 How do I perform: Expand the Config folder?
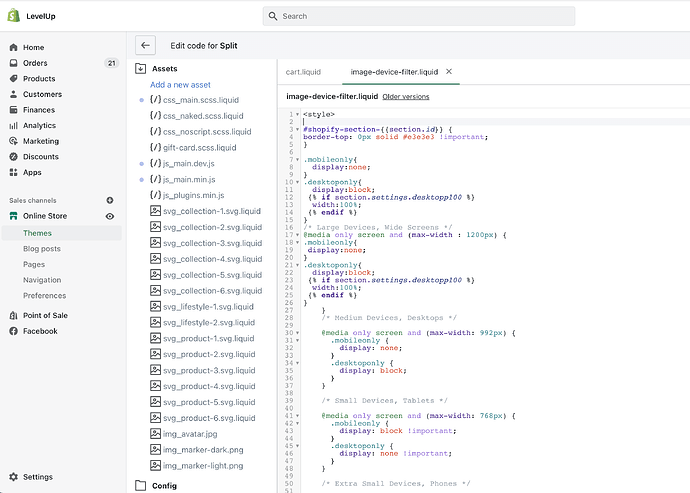[164, 485]
